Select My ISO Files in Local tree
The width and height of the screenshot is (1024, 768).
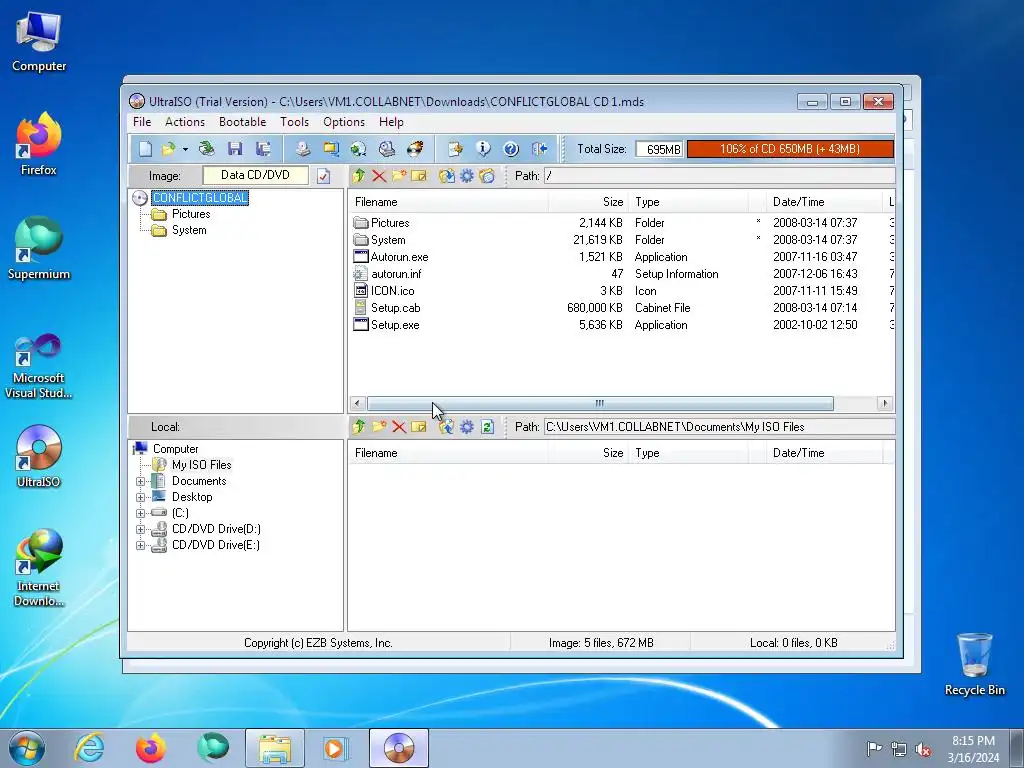coord(201,465)
